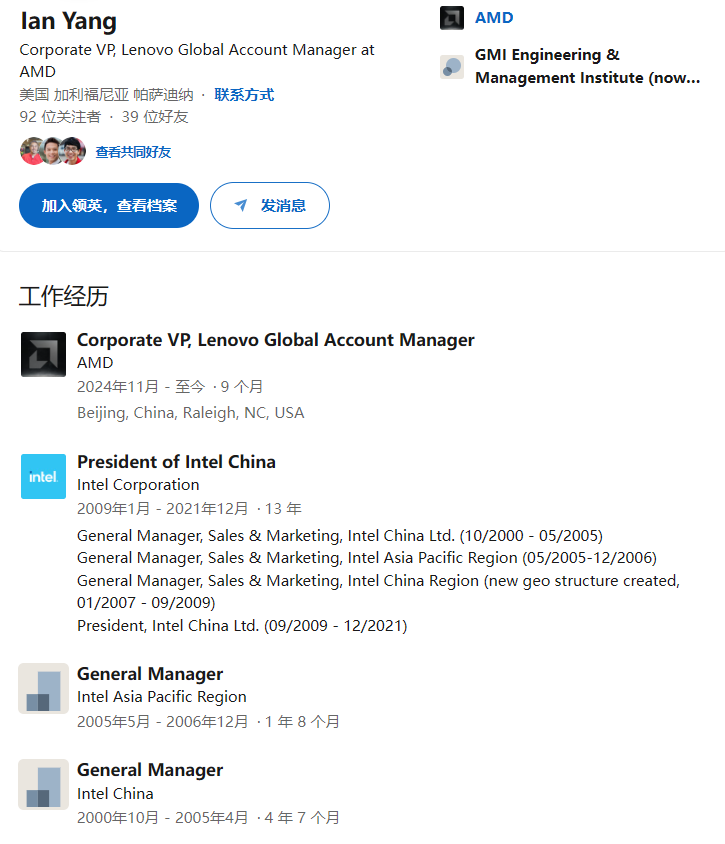Image resolution: width=725 pixels, height=844 pixels.
Task: Click General Manager title for Intel Asia Pacific
Action: (150, 674)
